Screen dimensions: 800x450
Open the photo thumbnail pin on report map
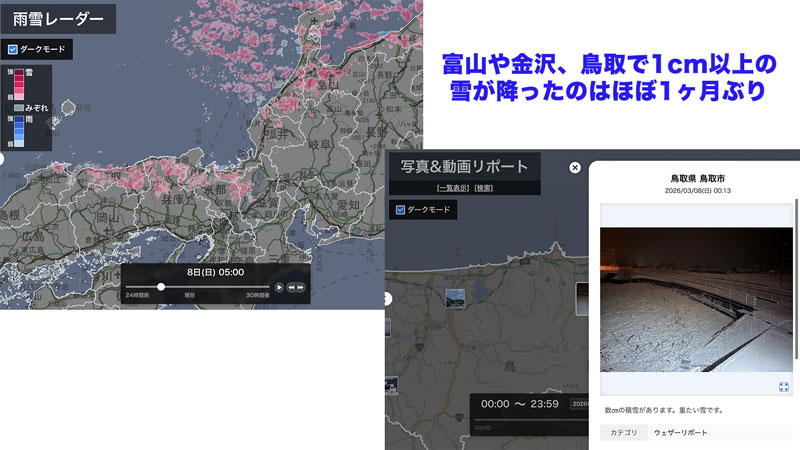tap(455, 297)
